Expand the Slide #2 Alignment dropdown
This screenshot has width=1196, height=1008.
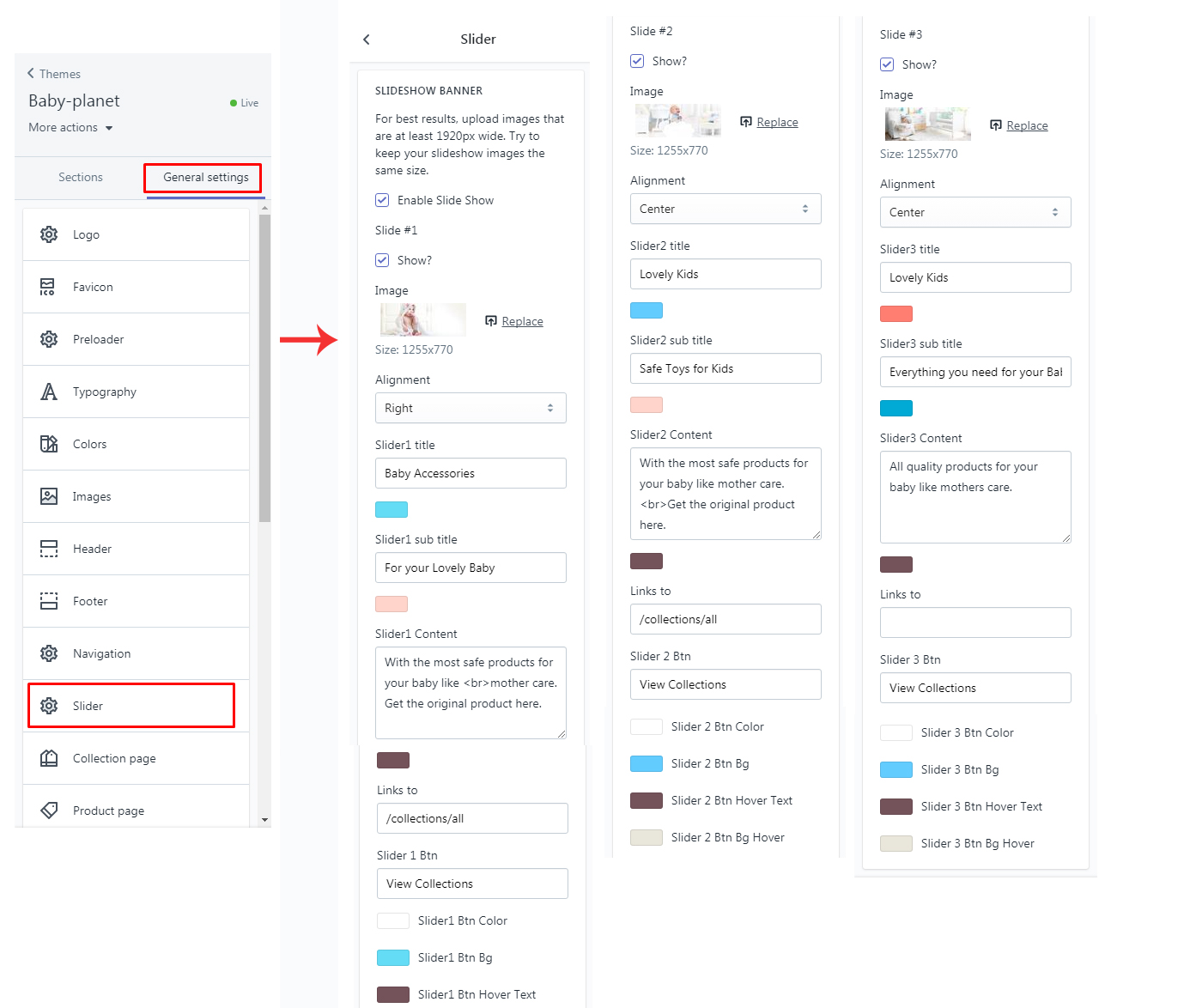pyautogui.click(x=725, y=209)
